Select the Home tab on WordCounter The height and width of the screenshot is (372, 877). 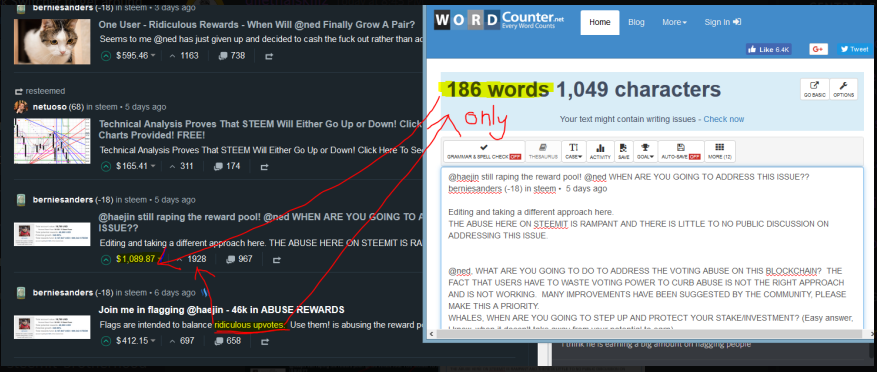[x=600, y=22]
